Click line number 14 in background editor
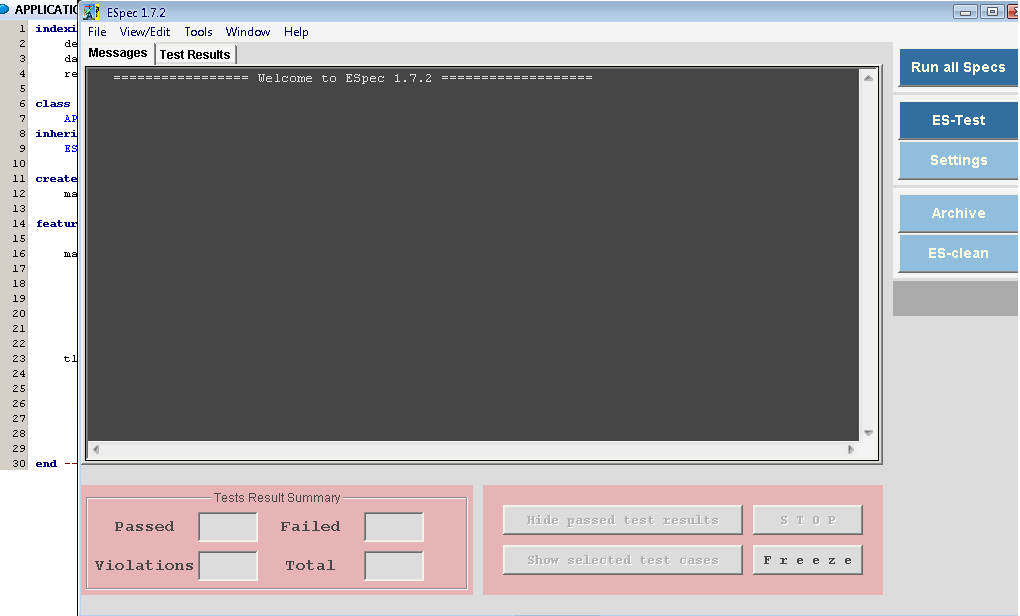Viewport: 1020px width, 616px height. (x=19, y=224)
